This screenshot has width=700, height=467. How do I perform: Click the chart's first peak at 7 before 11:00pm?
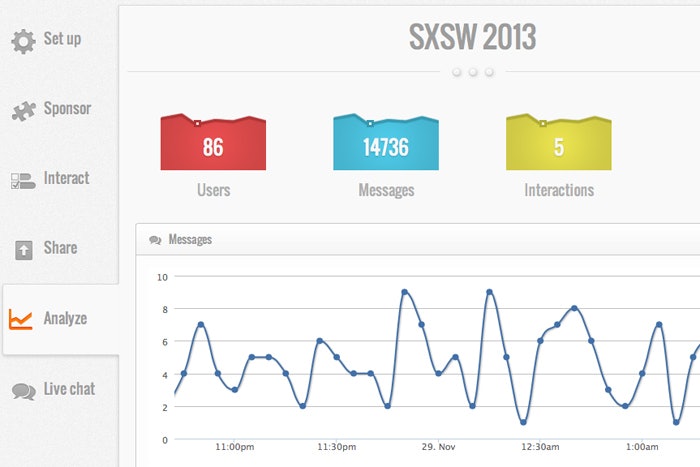pyautogui.click(x=201, y=325)
